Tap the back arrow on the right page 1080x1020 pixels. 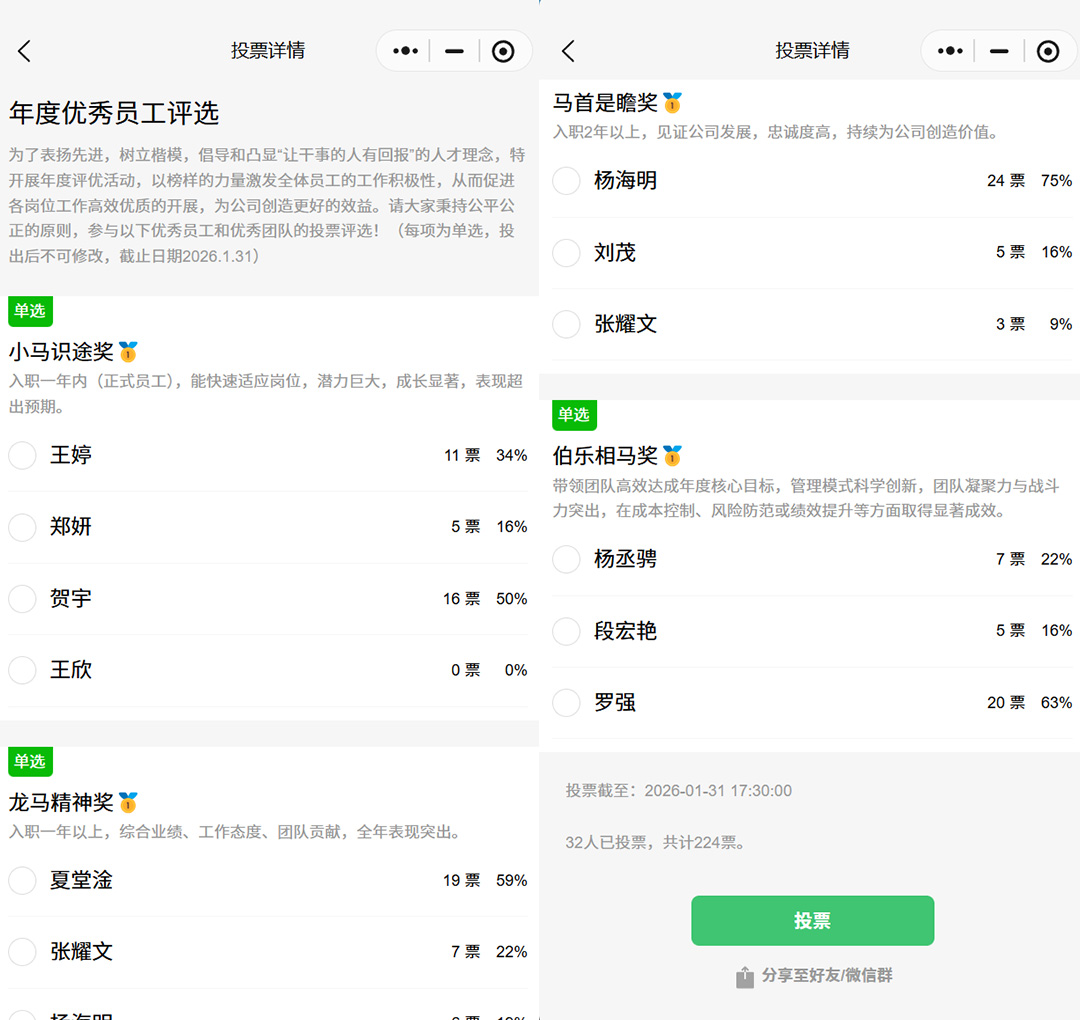click(568, 50)
